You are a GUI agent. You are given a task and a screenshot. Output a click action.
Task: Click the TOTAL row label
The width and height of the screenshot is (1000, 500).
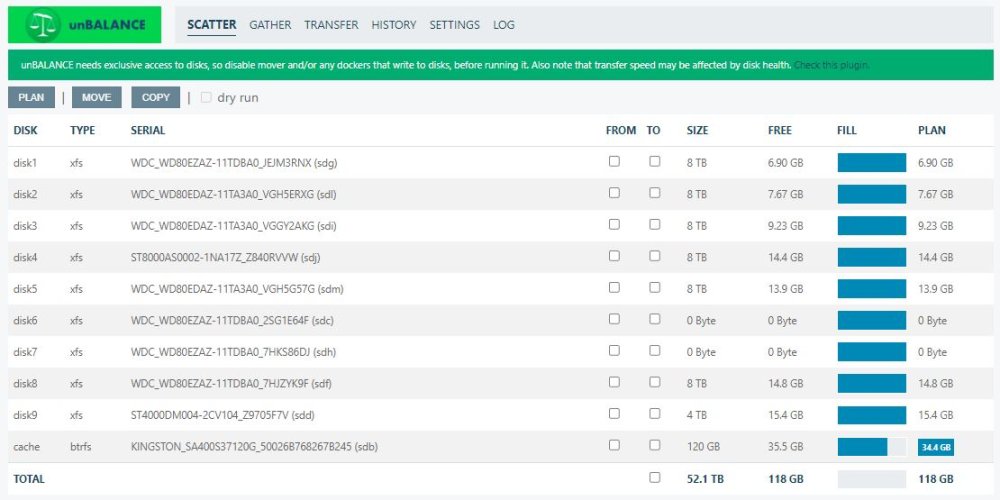click(x=29, y=479)
